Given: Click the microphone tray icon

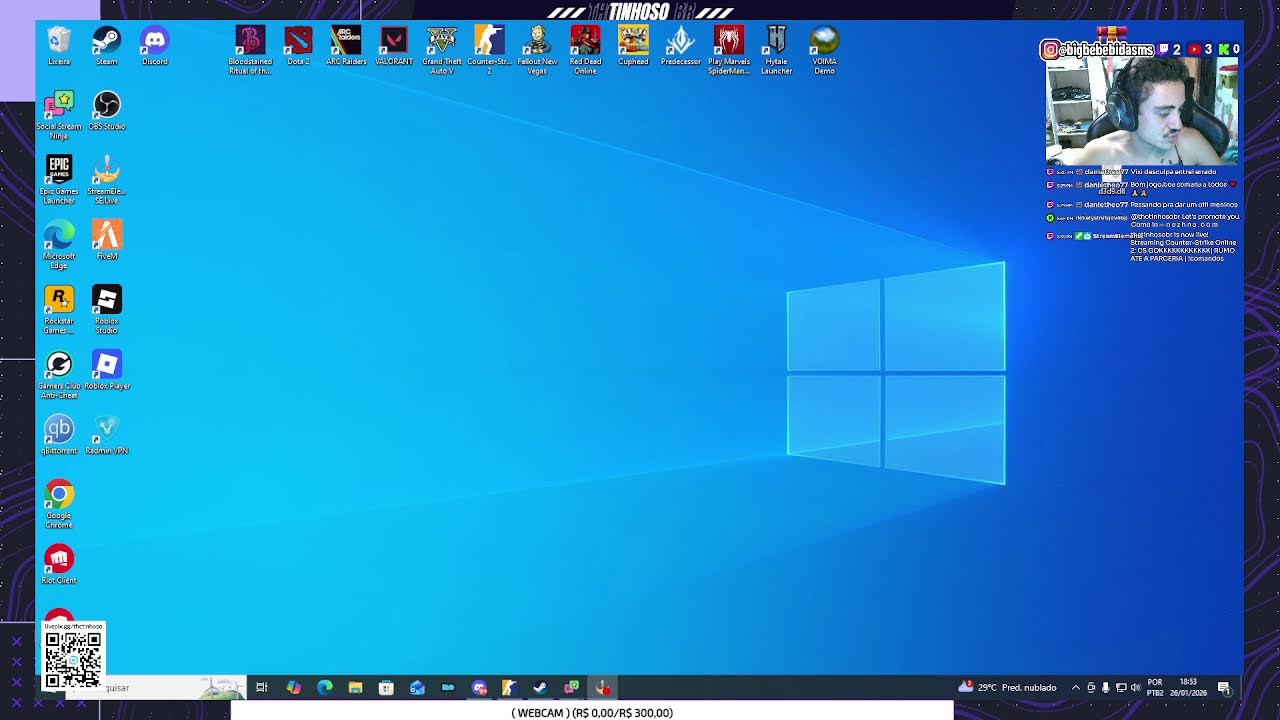Looking at the screenshot, I should pyautogui.click(x=1106, y=688).
